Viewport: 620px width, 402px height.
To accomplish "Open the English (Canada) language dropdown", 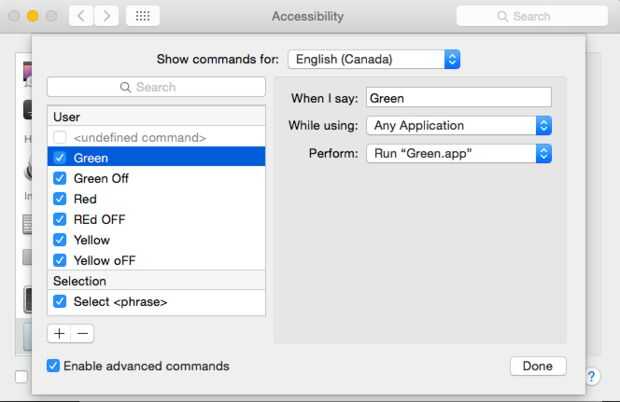I will [374, 59].
